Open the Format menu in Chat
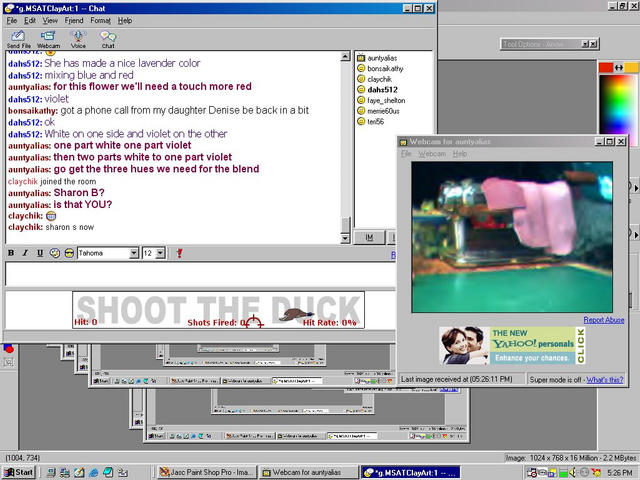The height and width of the screenshot is (480, 640). [100, 20]
